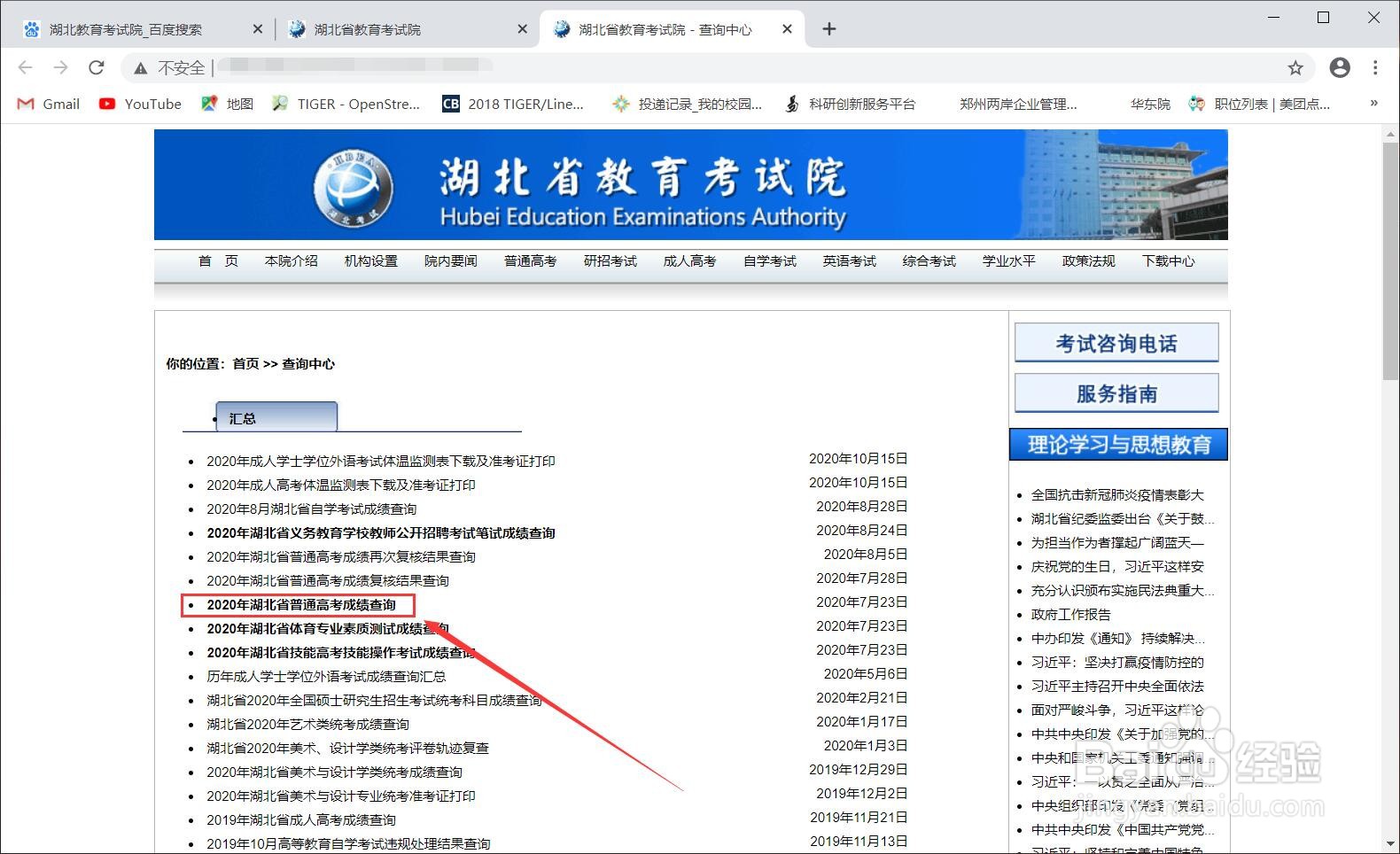Open the Chrome three-dot menu
The image size is (1400, 854).
pyautogui.click(x=1375, y=67)
